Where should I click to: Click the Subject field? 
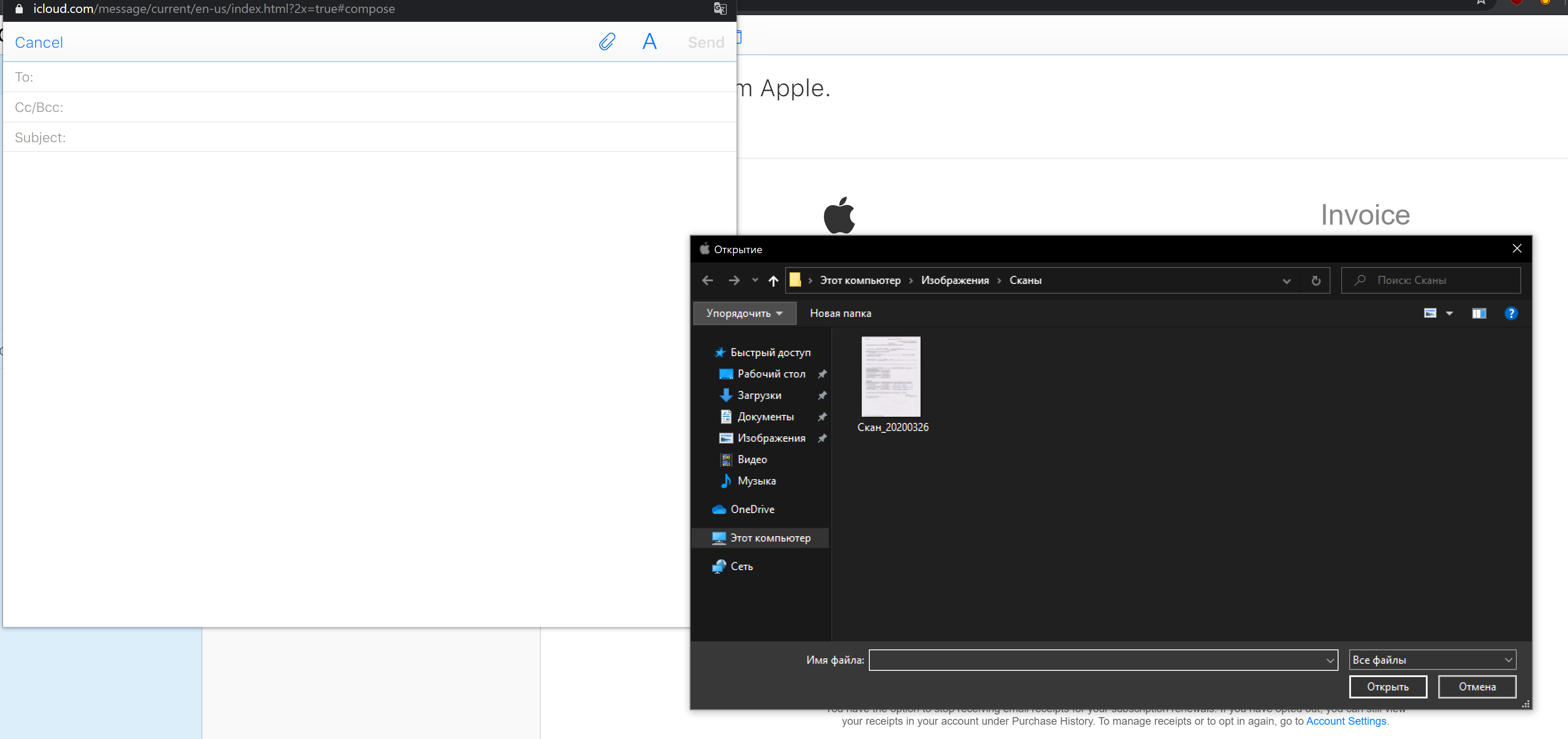click(x=369, y=138)
